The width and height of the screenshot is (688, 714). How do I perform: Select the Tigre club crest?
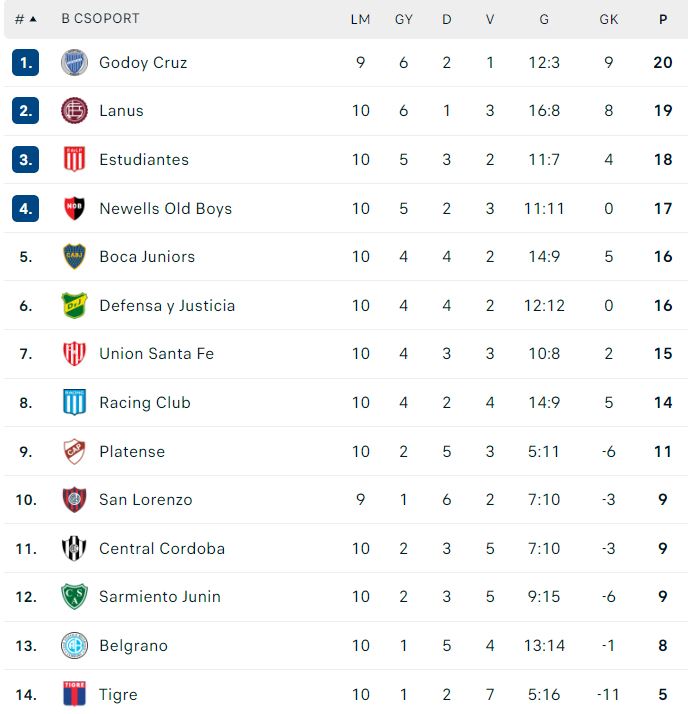74,694
